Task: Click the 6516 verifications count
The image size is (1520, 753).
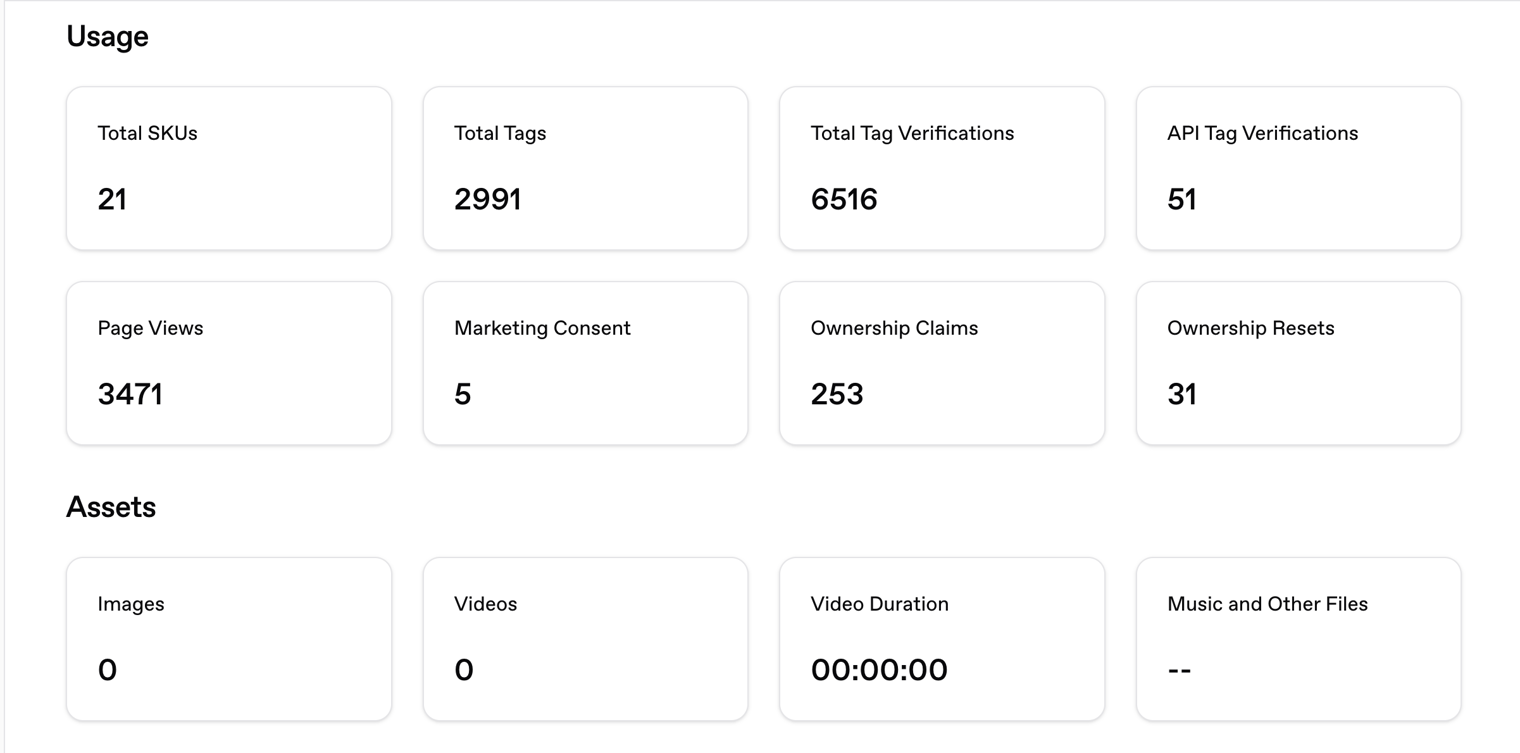Action: 844,199
